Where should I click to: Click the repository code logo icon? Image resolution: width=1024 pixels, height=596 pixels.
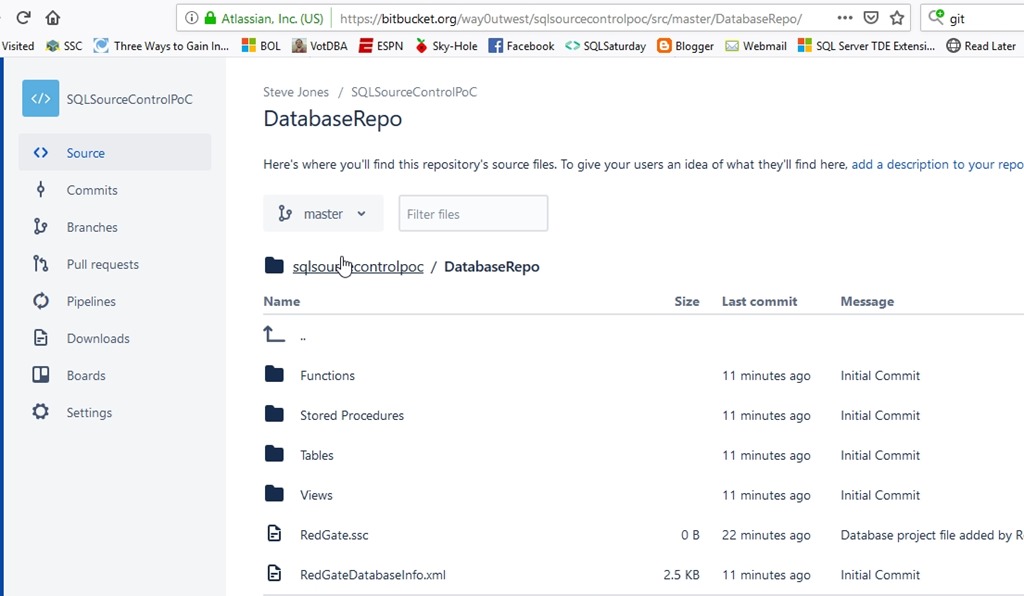coord(40,99)
